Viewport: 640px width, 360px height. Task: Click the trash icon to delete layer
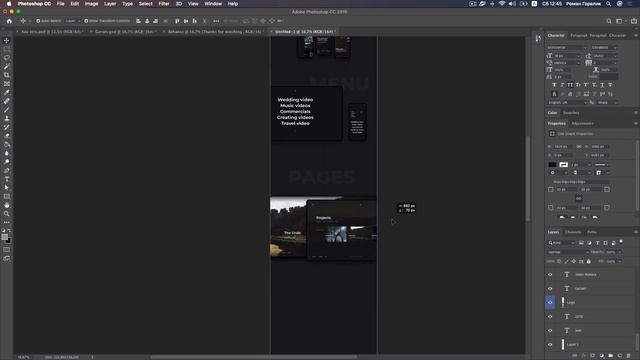click(629, 356)
